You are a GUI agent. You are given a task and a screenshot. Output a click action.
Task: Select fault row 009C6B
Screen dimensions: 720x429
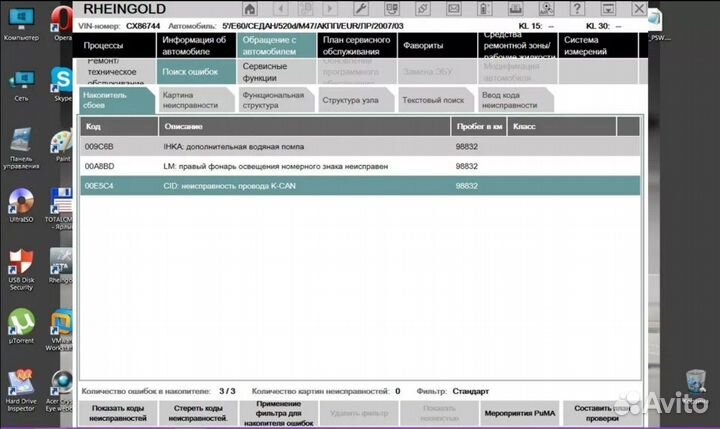coord(360,147)
